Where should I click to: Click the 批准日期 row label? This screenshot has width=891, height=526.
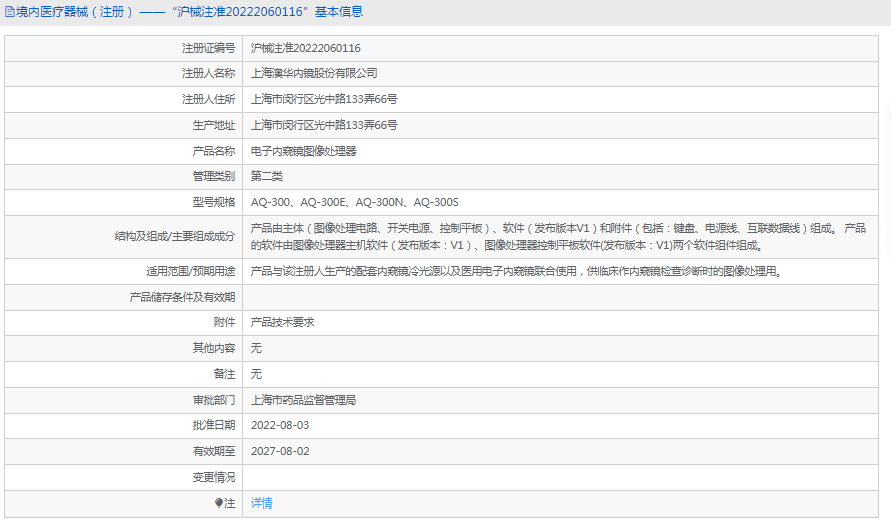click(x=214, y=425)
